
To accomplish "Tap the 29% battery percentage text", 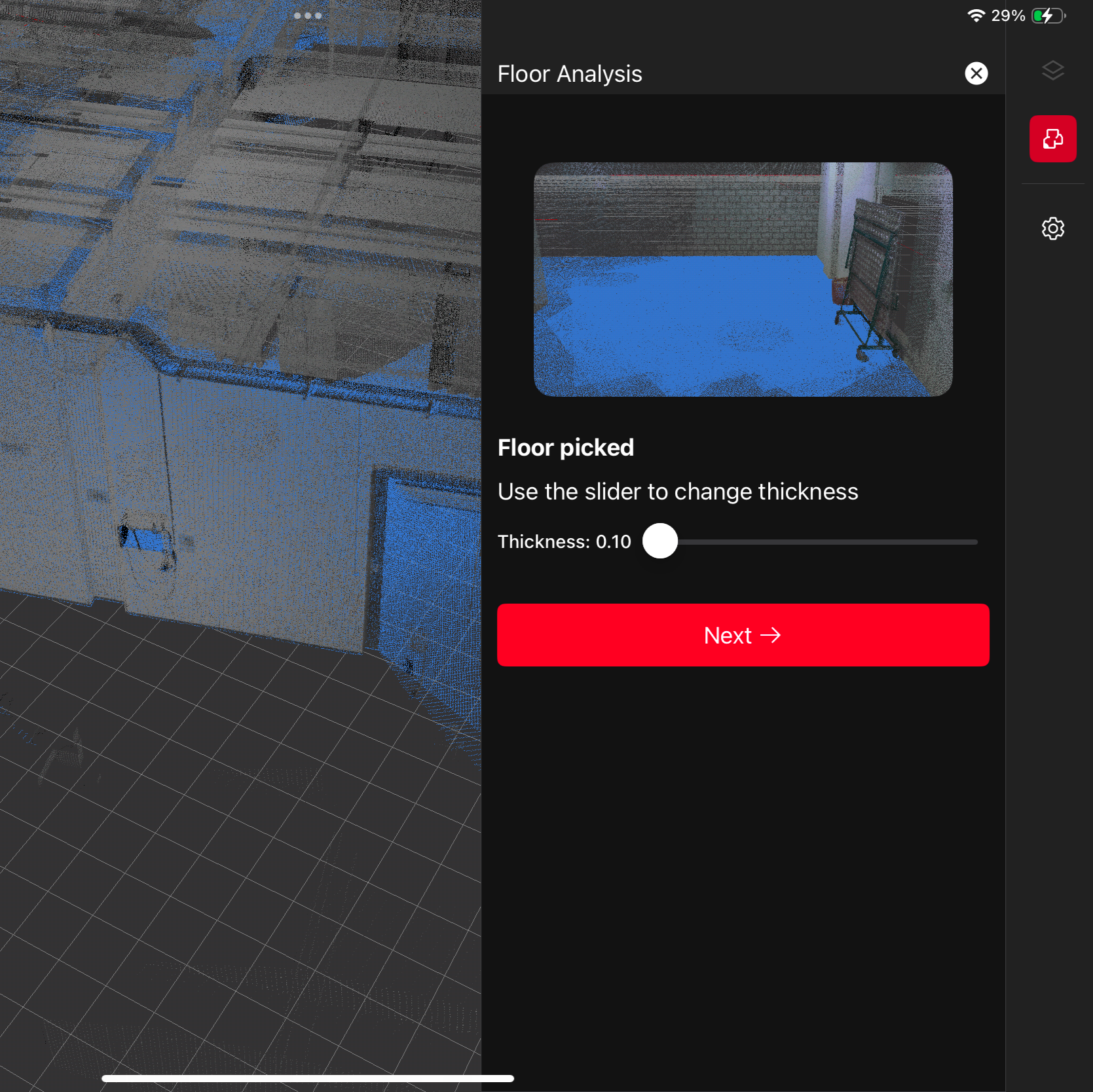I will coord(1007,16).
